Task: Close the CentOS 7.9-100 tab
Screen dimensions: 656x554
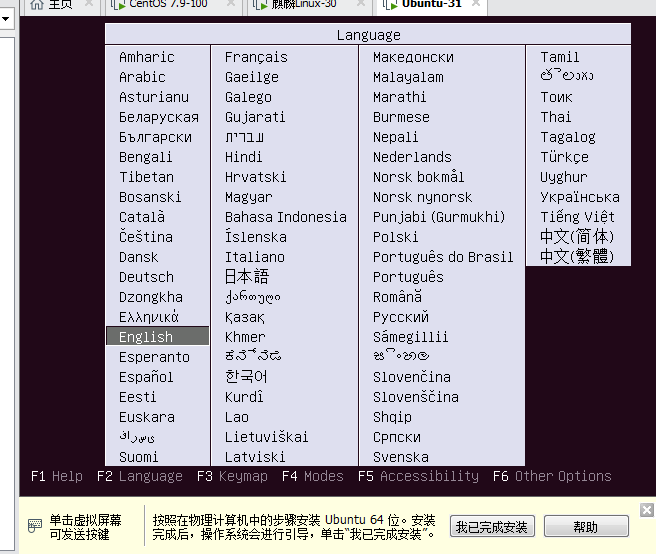Action: (231, 4)
